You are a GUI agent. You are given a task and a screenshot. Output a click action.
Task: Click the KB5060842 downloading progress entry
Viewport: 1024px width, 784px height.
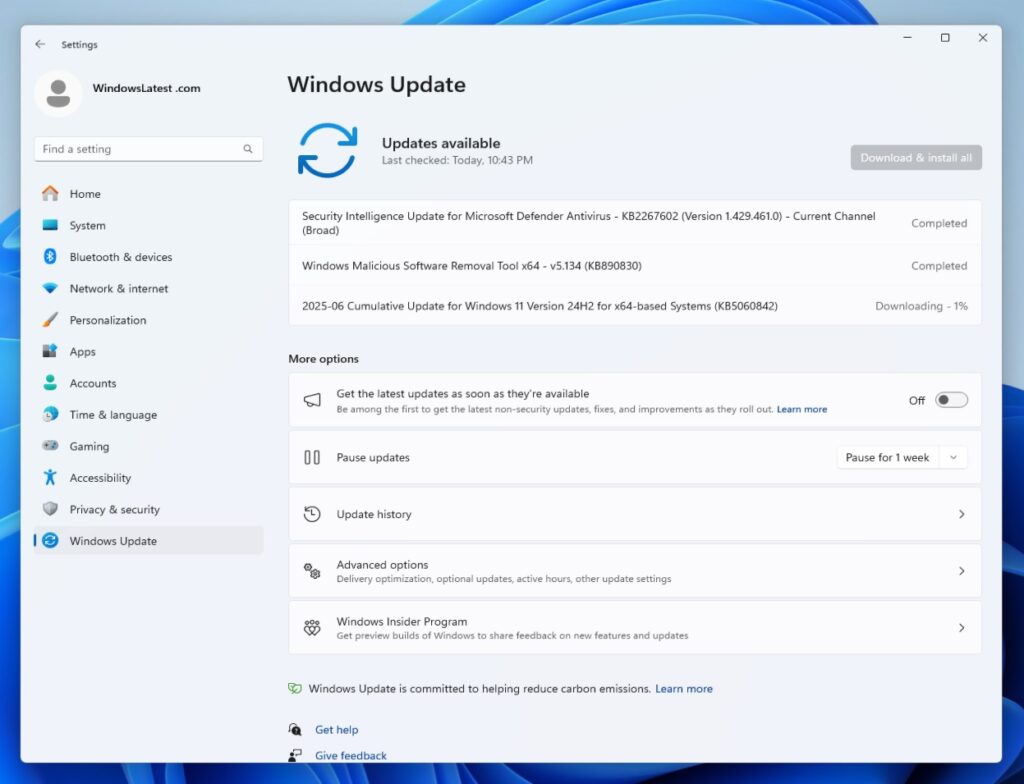tap(634, 306)
